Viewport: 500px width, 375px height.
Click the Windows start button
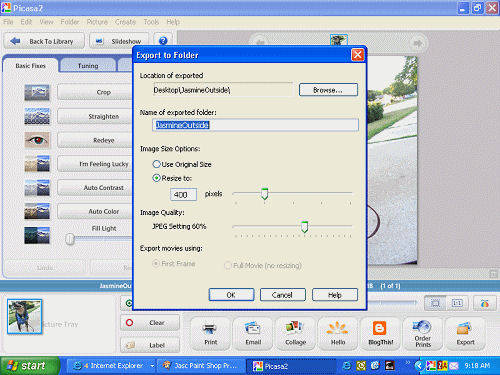tap(30, 366)
